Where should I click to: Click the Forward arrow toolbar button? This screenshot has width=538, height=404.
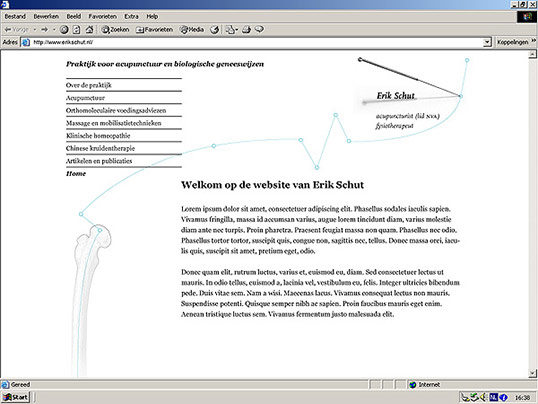point(45,30)
